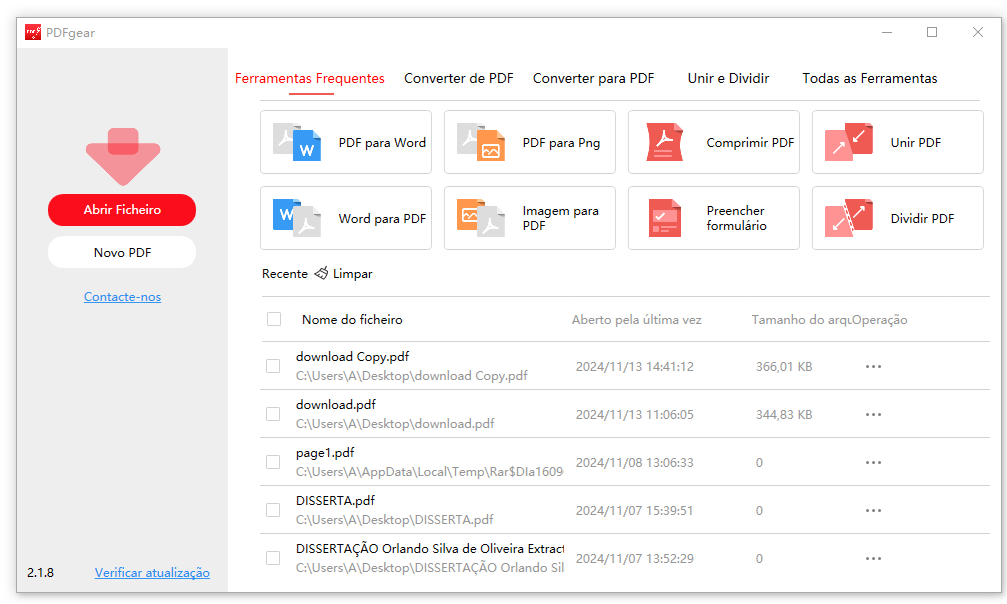Image resolution: width=1007 pixels, height=604 pixels.
Task: Click the Aberto pela última vez column header
Action: 636,319
